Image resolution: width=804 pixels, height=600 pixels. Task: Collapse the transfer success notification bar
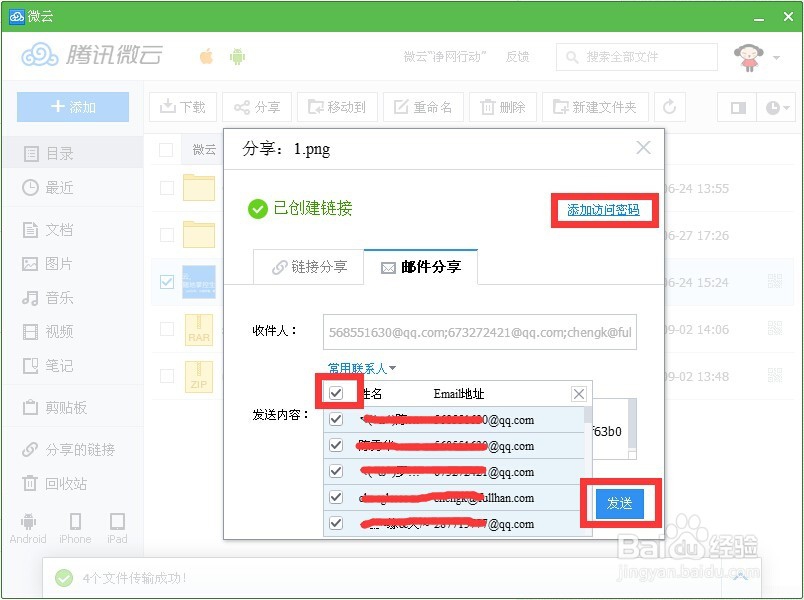click(740, 577)
